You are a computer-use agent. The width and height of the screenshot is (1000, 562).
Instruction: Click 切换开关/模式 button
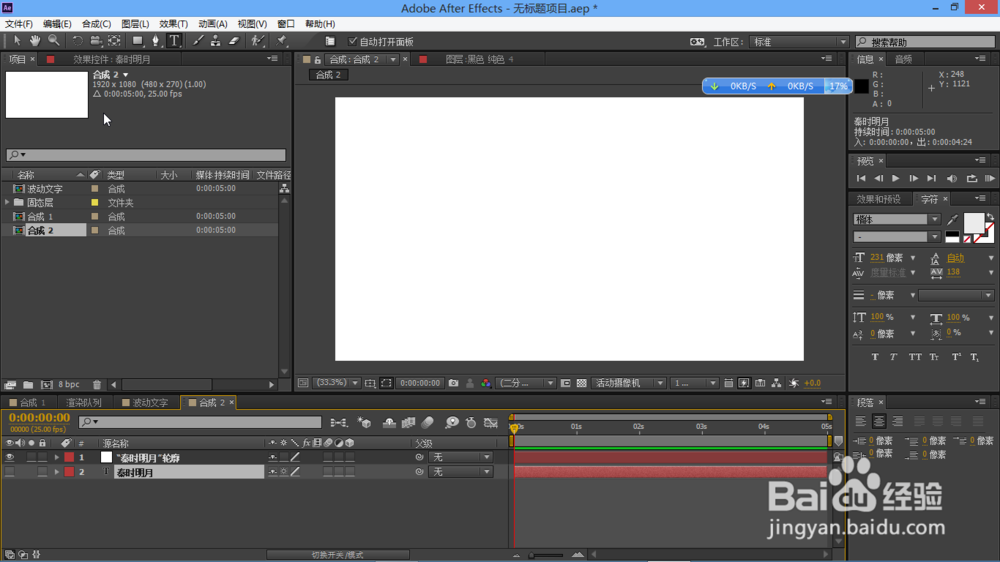(337, 555)
